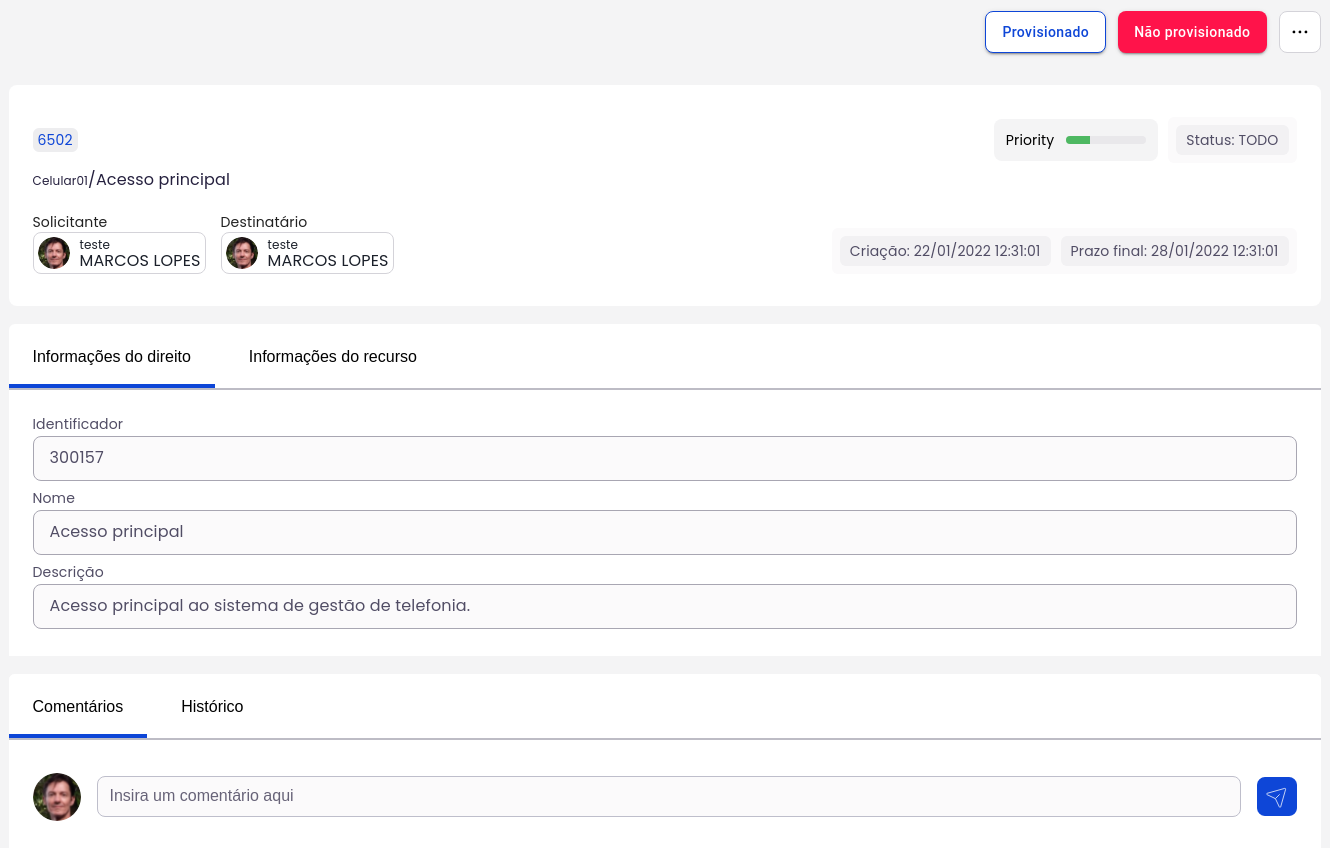Click the paper plane send comment icon
The width and height of the screenshot is (1330, 848).
pyautogui.click(x=1276, y=797)
